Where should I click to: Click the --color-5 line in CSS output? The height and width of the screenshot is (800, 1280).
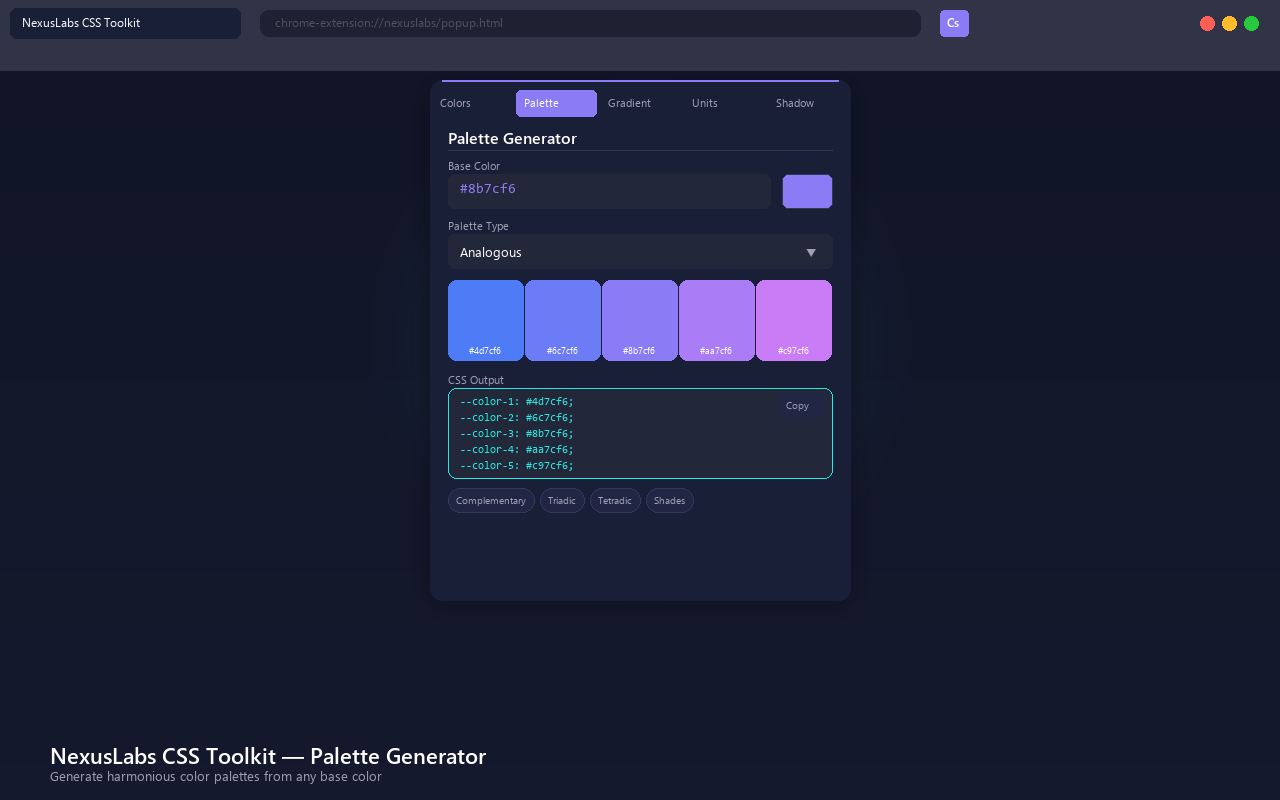coord(517,466)
